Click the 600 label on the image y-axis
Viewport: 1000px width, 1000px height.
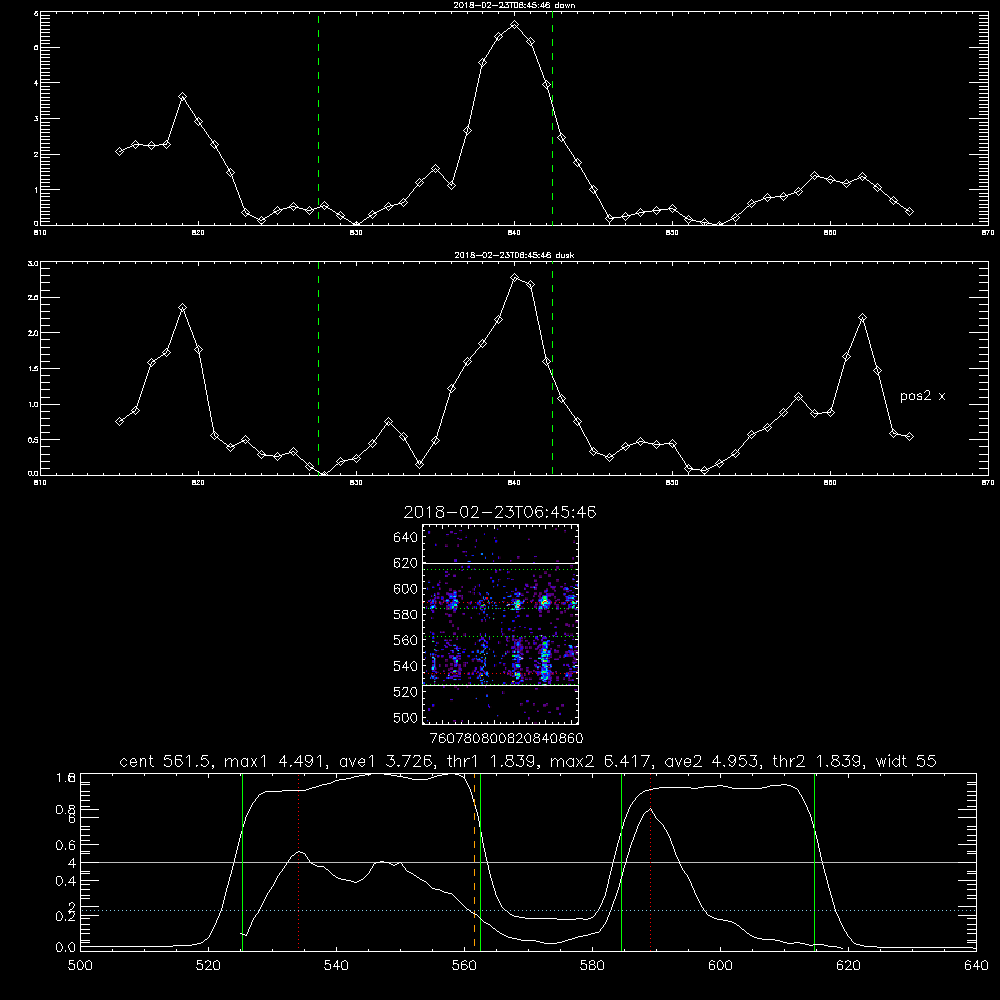click(x=406, y=589)
